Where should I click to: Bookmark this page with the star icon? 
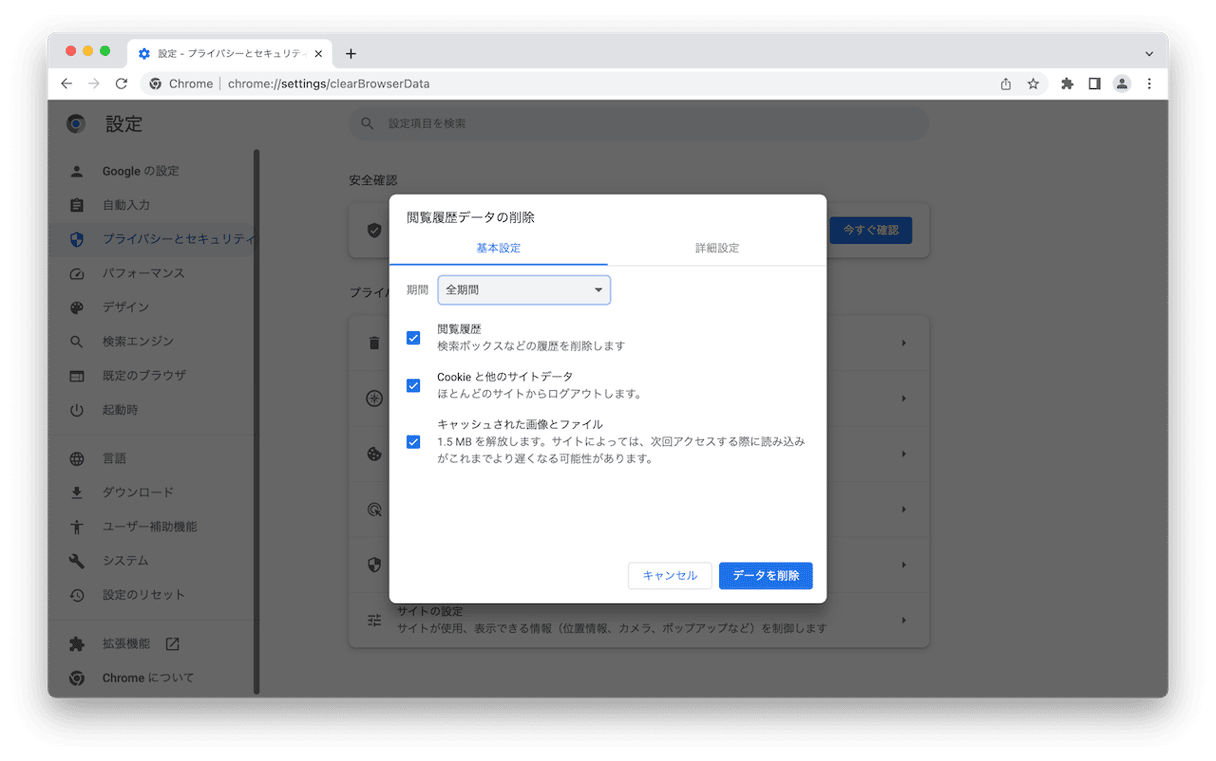[1033, 84]
